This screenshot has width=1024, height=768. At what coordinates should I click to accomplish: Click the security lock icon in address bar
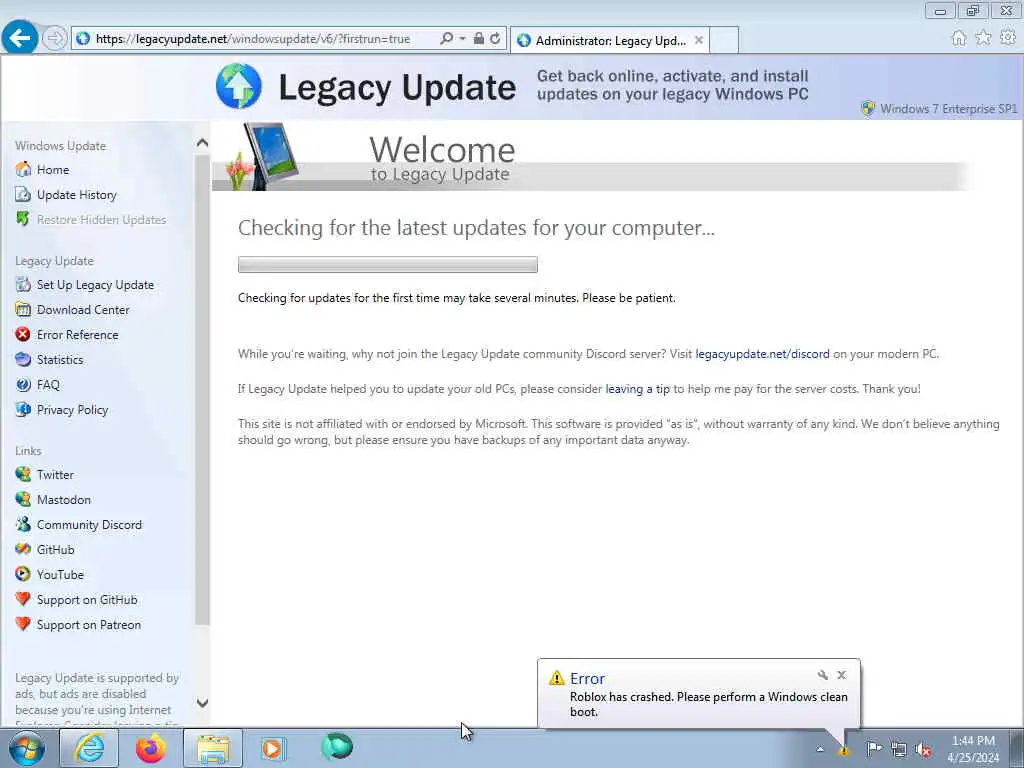[x=479, y=39]
